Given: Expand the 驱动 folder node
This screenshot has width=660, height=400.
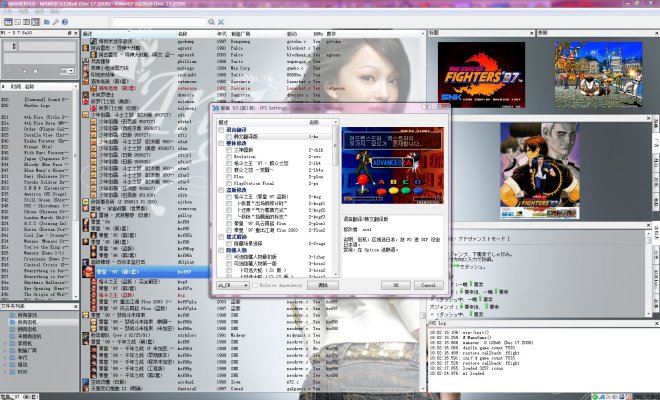Looking at the screenshot, I should (5, 365).
